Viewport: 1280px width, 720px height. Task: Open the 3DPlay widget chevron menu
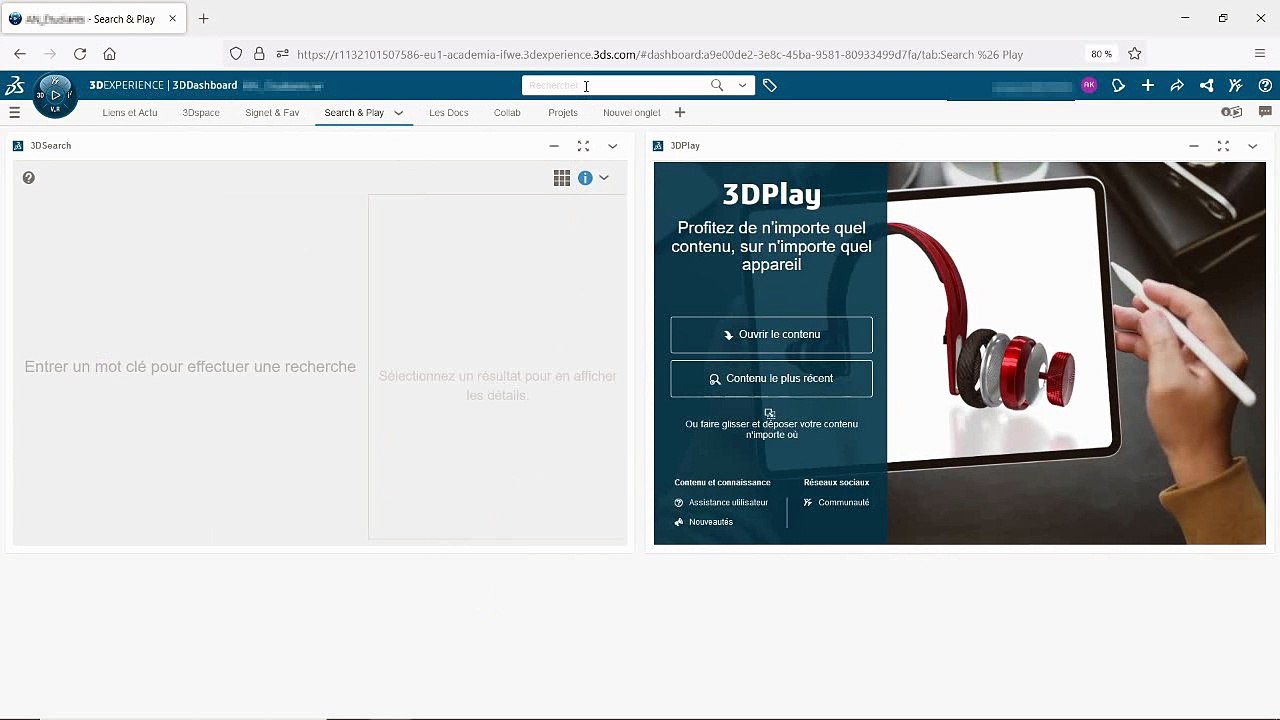point(1252,146)
